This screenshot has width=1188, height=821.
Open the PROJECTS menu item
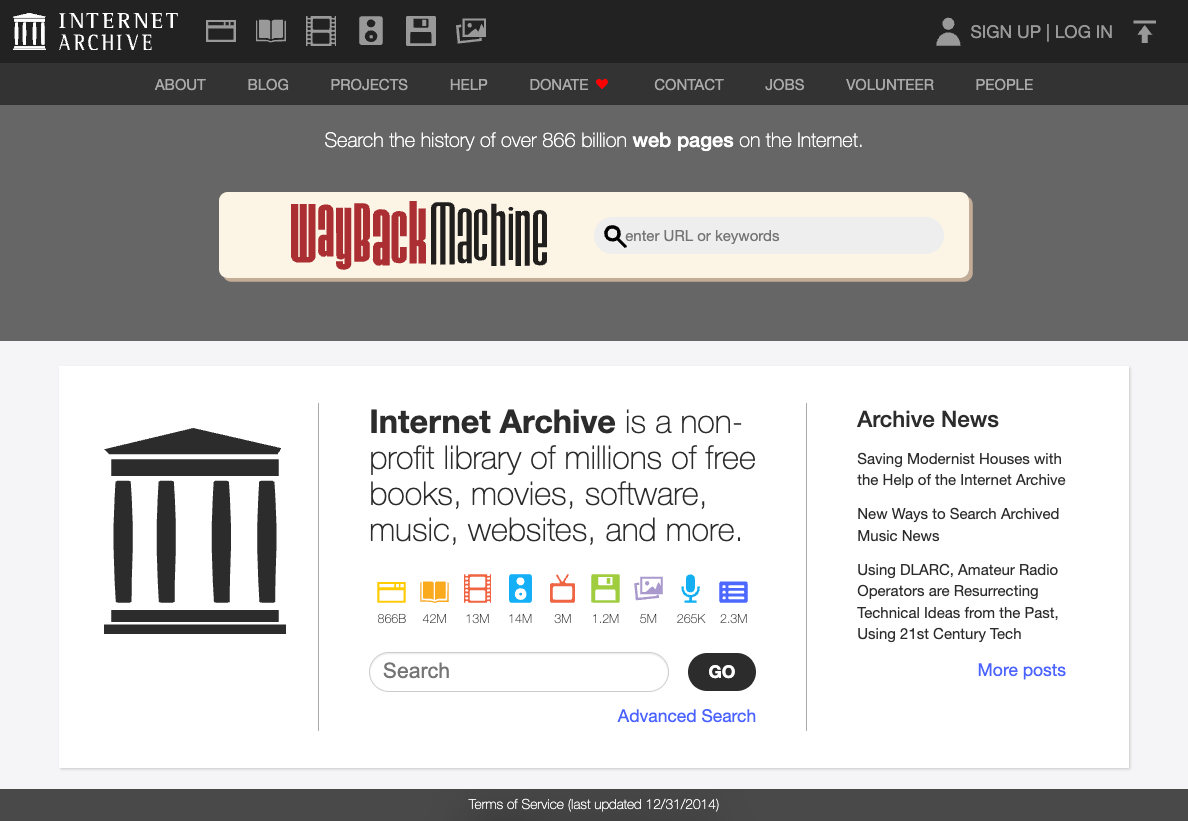tap(369, 85)
